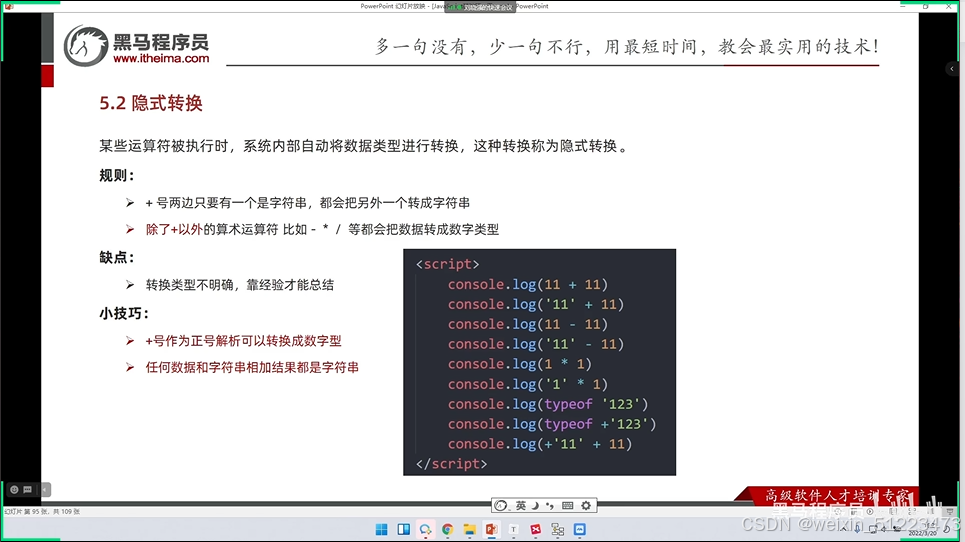The height and width of the screenshot is (542, 965).
Task: Click the slide title 5.2 隐式转换
Action: click(151, 103)
